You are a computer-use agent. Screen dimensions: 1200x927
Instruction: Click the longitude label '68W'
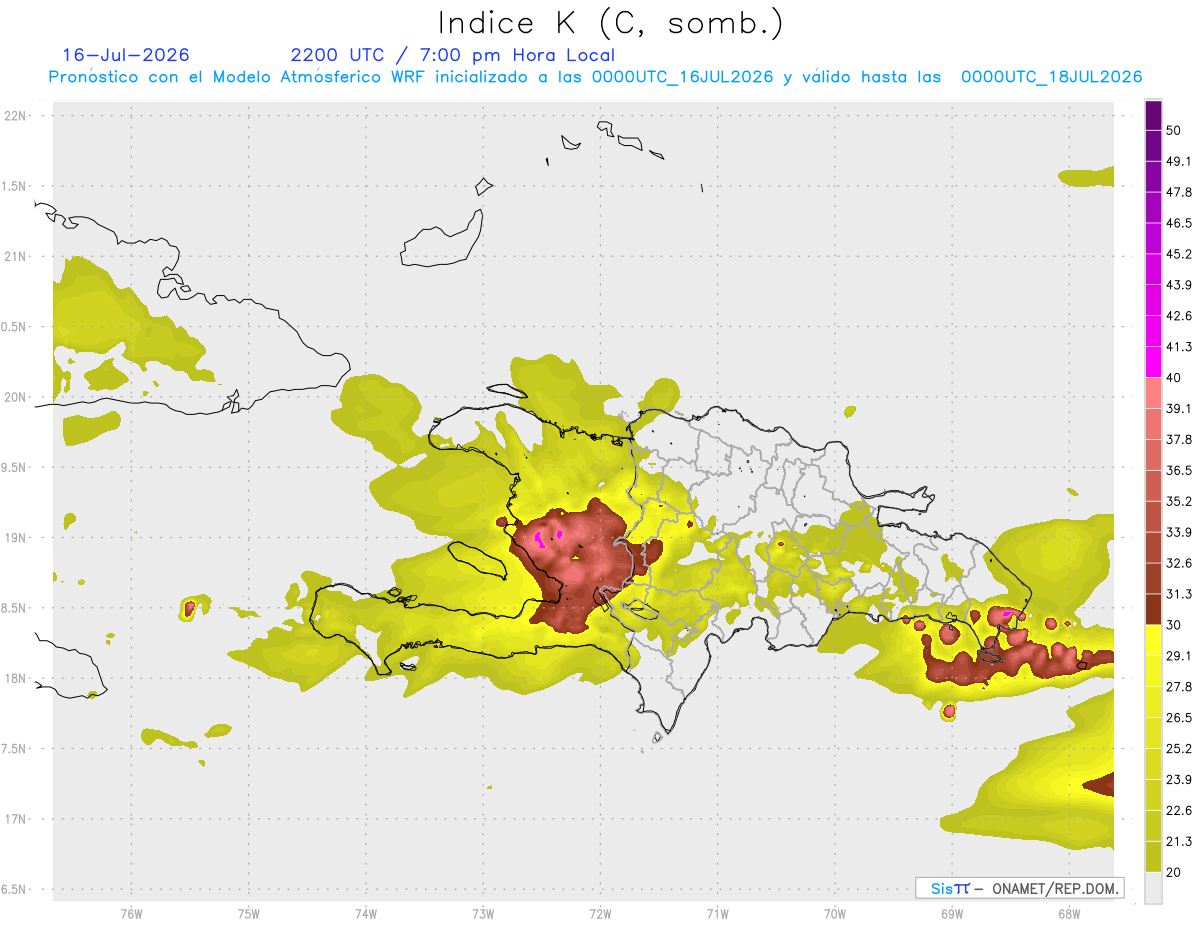[x=1068, y=913]
